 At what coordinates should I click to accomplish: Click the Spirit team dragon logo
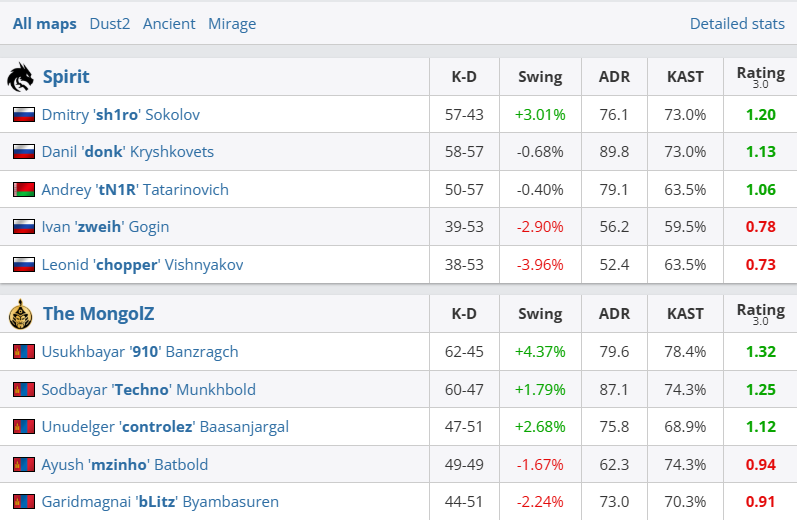pos(20,77)
